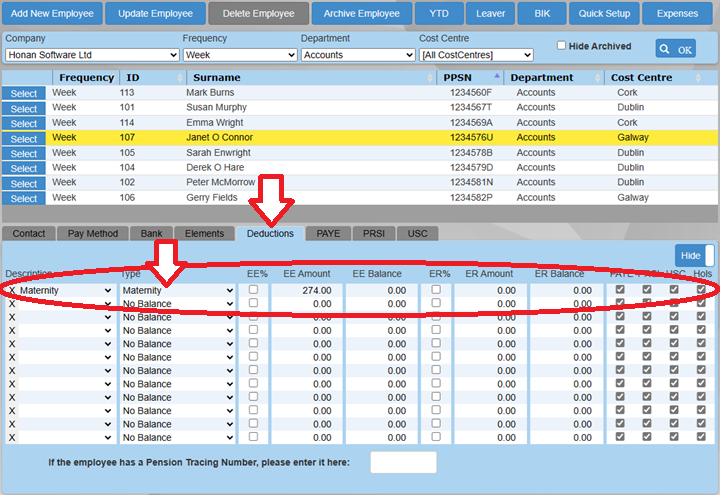720x495 pixels.
Task: Sort the list by PPSN arrow
Action: pos(496,77)
